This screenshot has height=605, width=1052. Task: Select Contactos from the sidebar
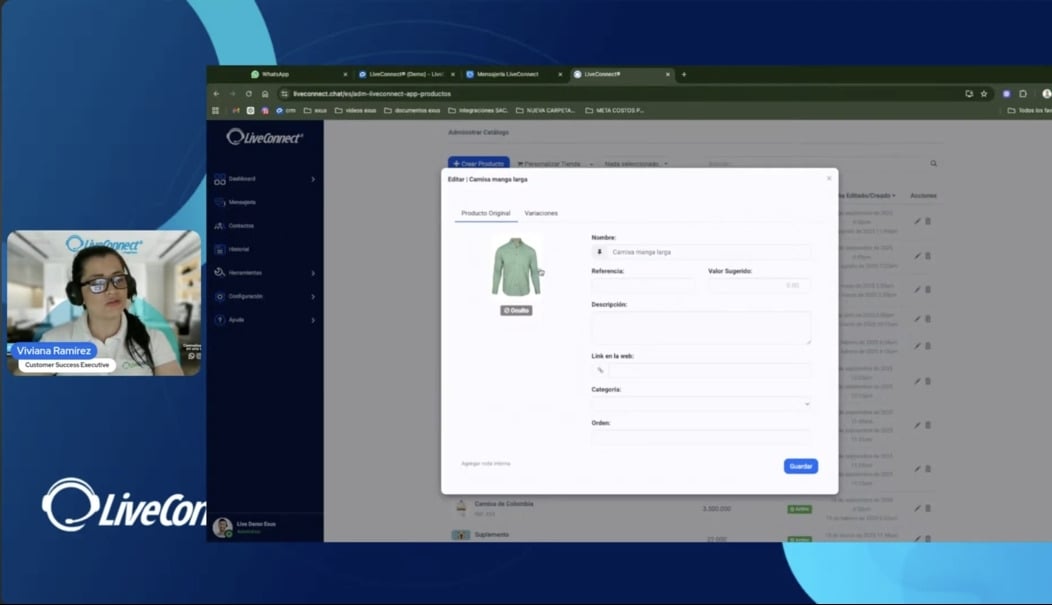pos(243,225)
